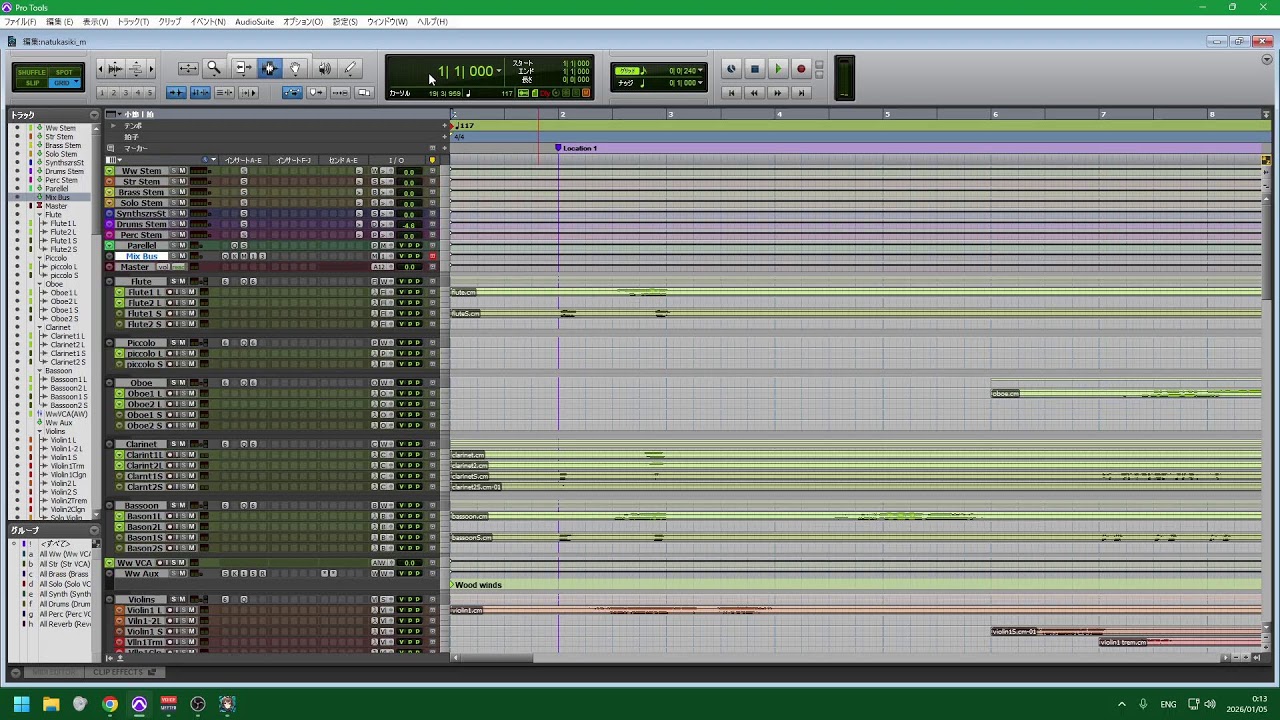Screen dimensions: 1280x720
Task: Click the Online sync clock icon
Action: coord(731,69)
